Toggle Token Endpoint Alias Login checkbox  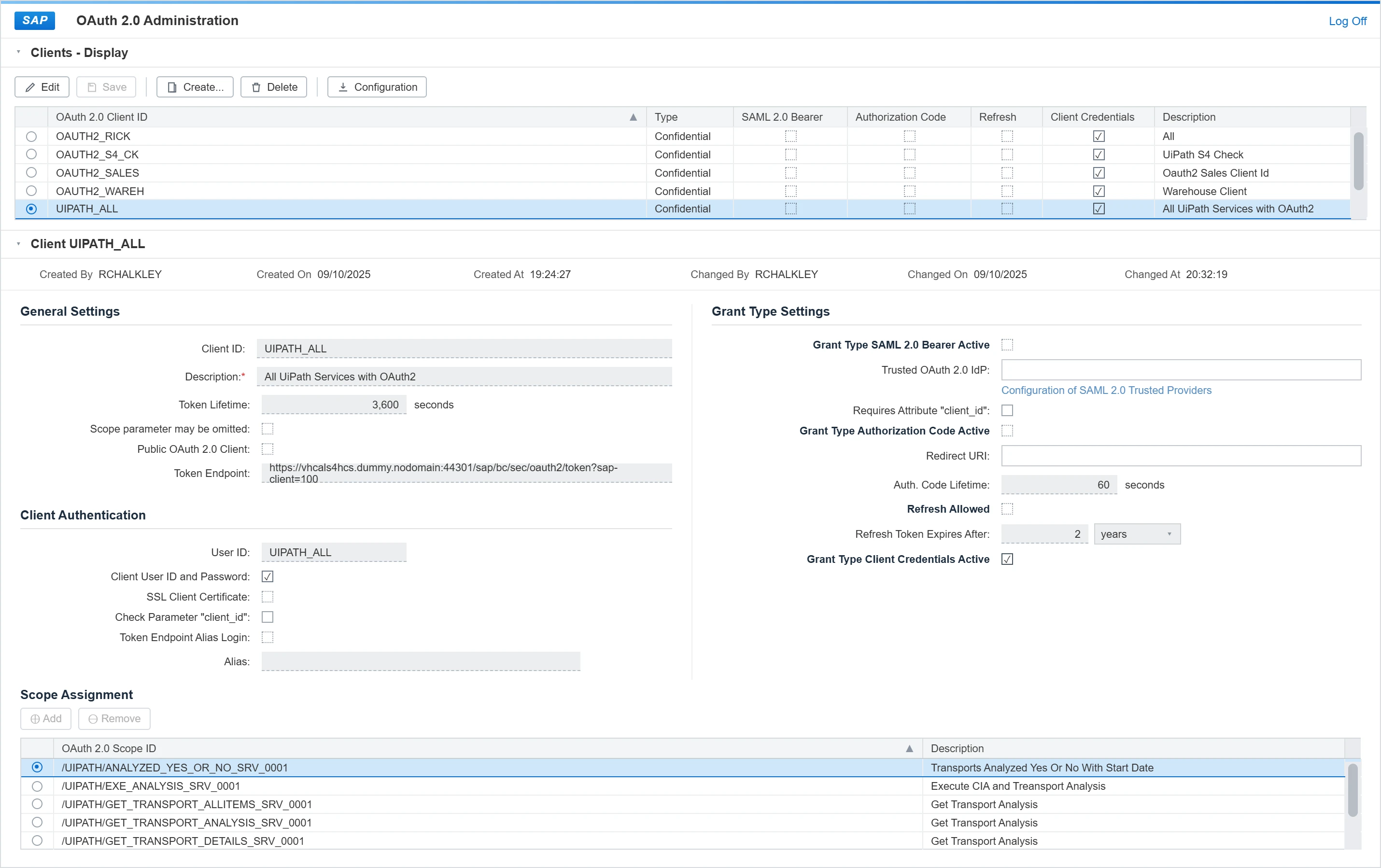(x=267, y=637)
